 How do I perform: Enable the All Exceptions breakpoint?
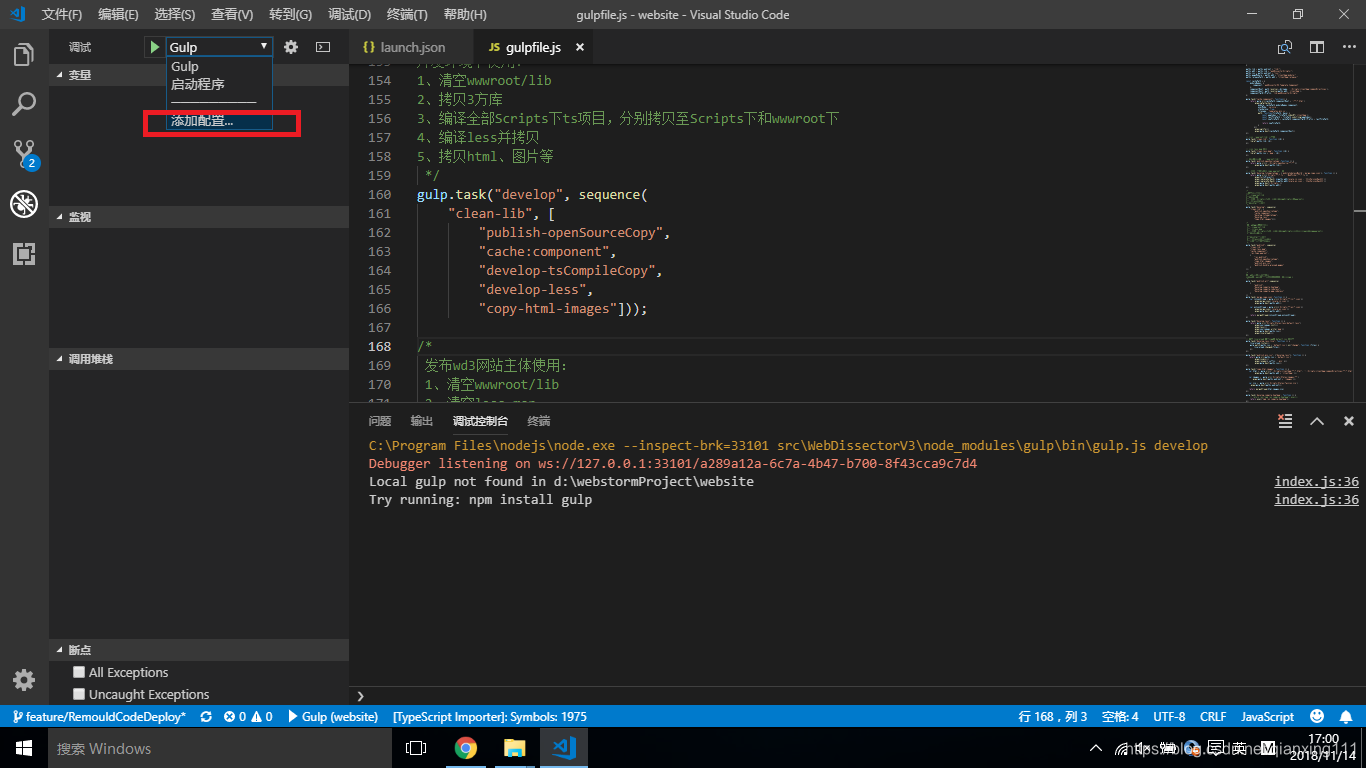78,672
